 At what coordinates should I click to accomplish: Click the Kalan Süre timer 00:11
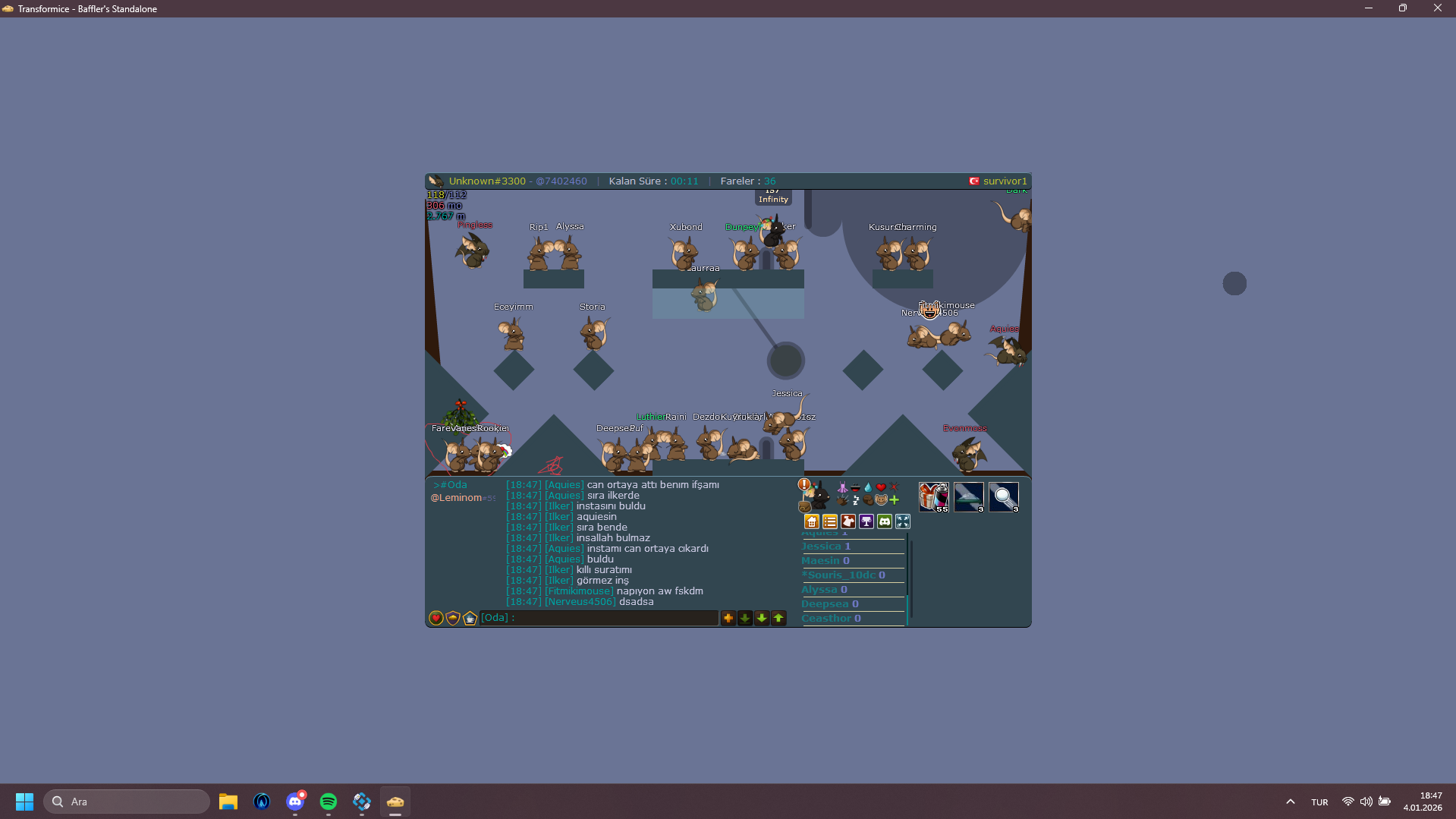[684, 181]
